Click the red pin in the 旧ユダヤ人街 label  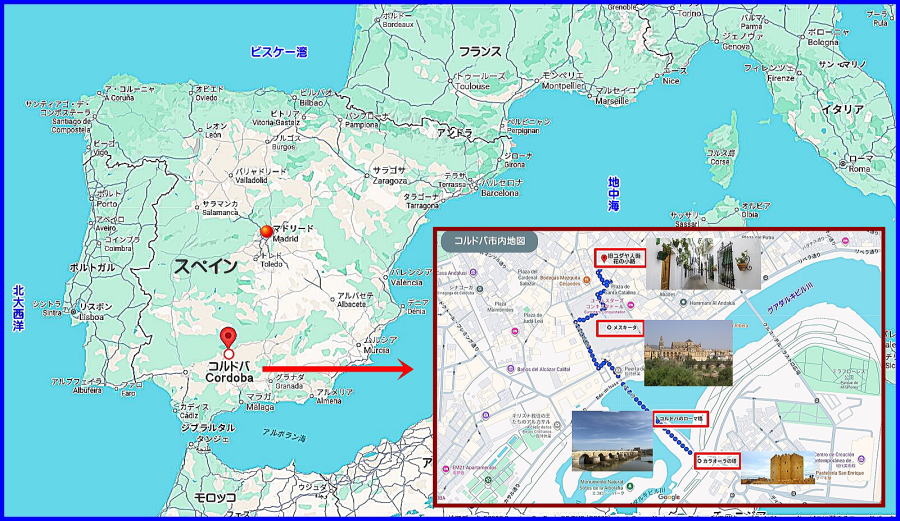pyautogui.click(x=602, y=256)
